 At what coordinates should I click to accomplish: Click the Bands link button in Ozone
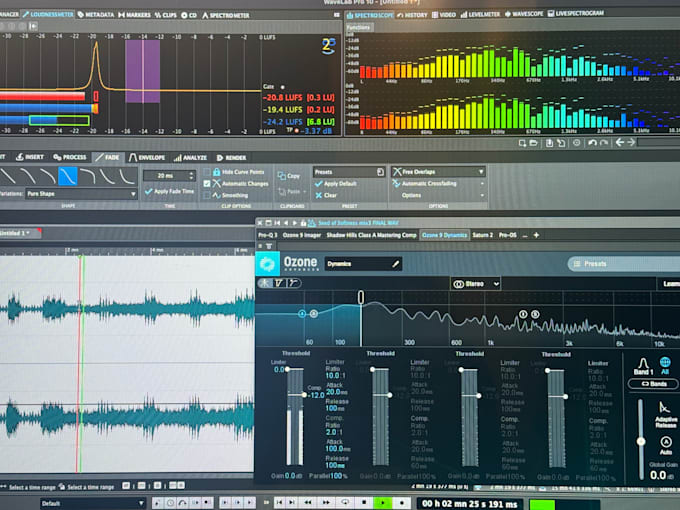coord(653,384)
